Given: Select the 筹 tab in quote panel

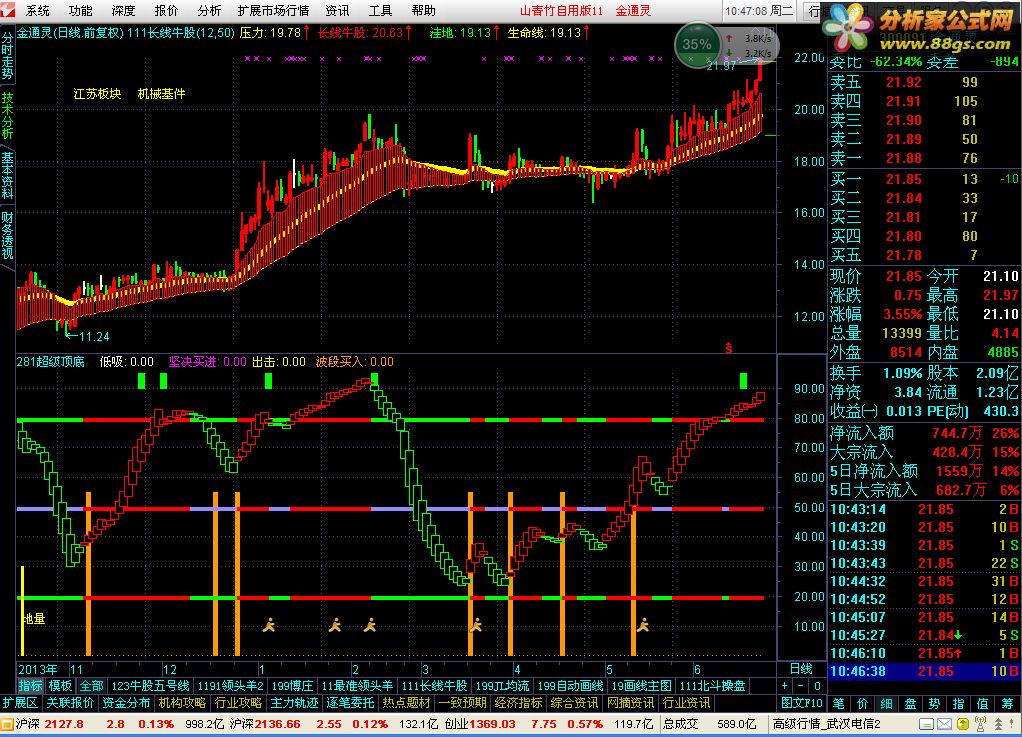Looking at the screenshot, I should tap(1007, 703).
